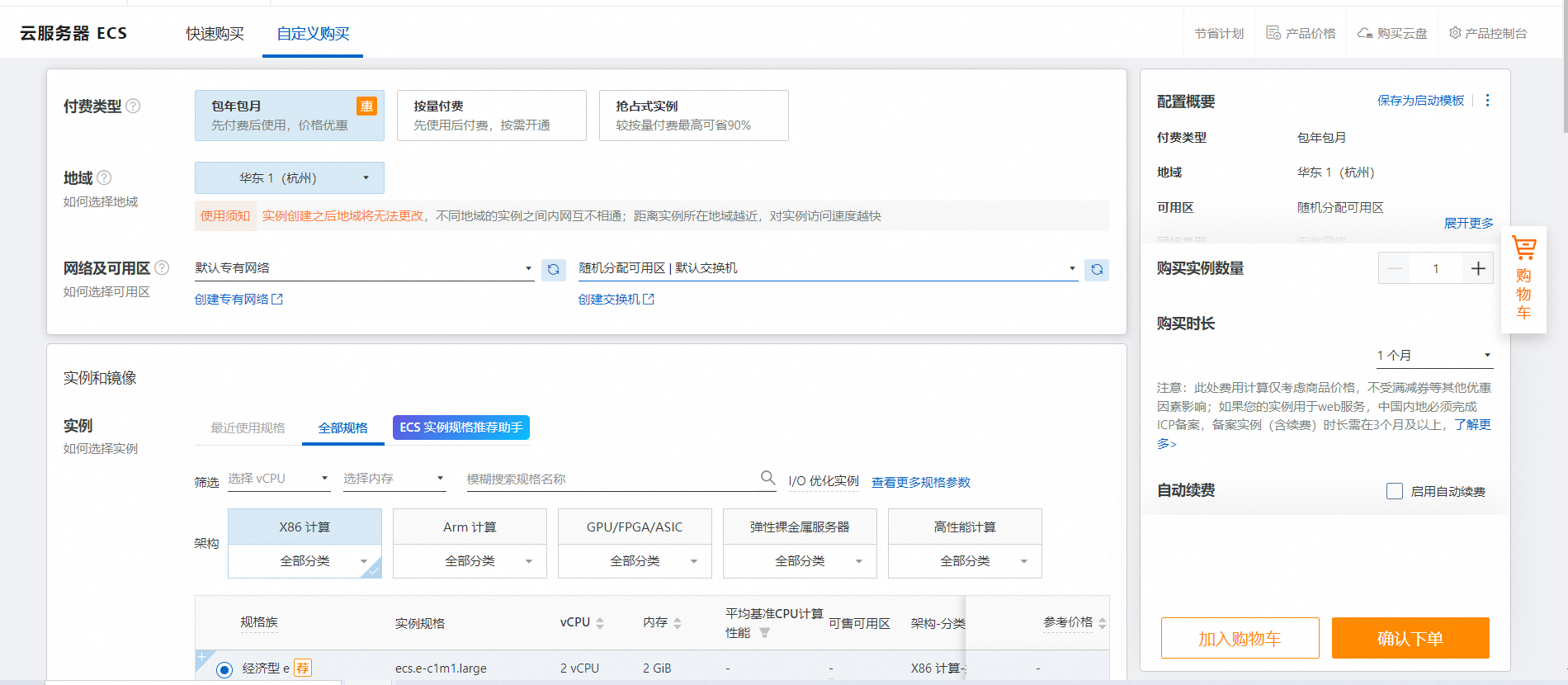The image size is (1568, 685).
Task: Open the 创建专有网络 external link icon
Action: pyautogui.click(x=277, y=299)
